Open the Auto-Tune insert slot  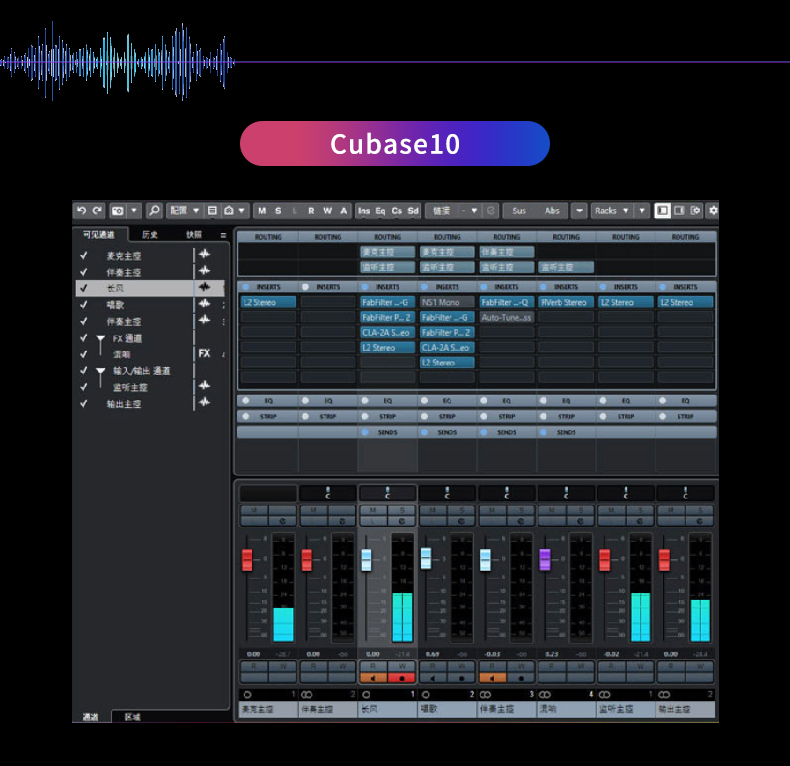pyautogui.click(x=506, y=317)
